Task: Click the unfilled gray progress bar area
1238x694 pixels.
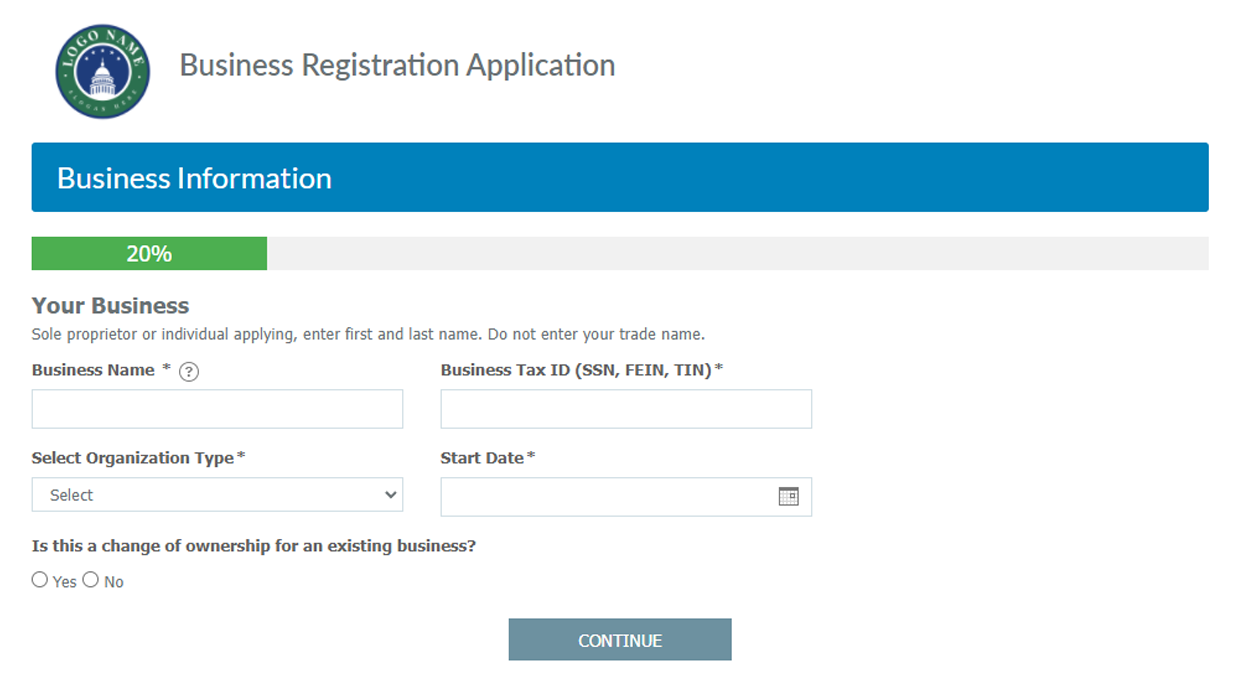Action: click(737, 254)
